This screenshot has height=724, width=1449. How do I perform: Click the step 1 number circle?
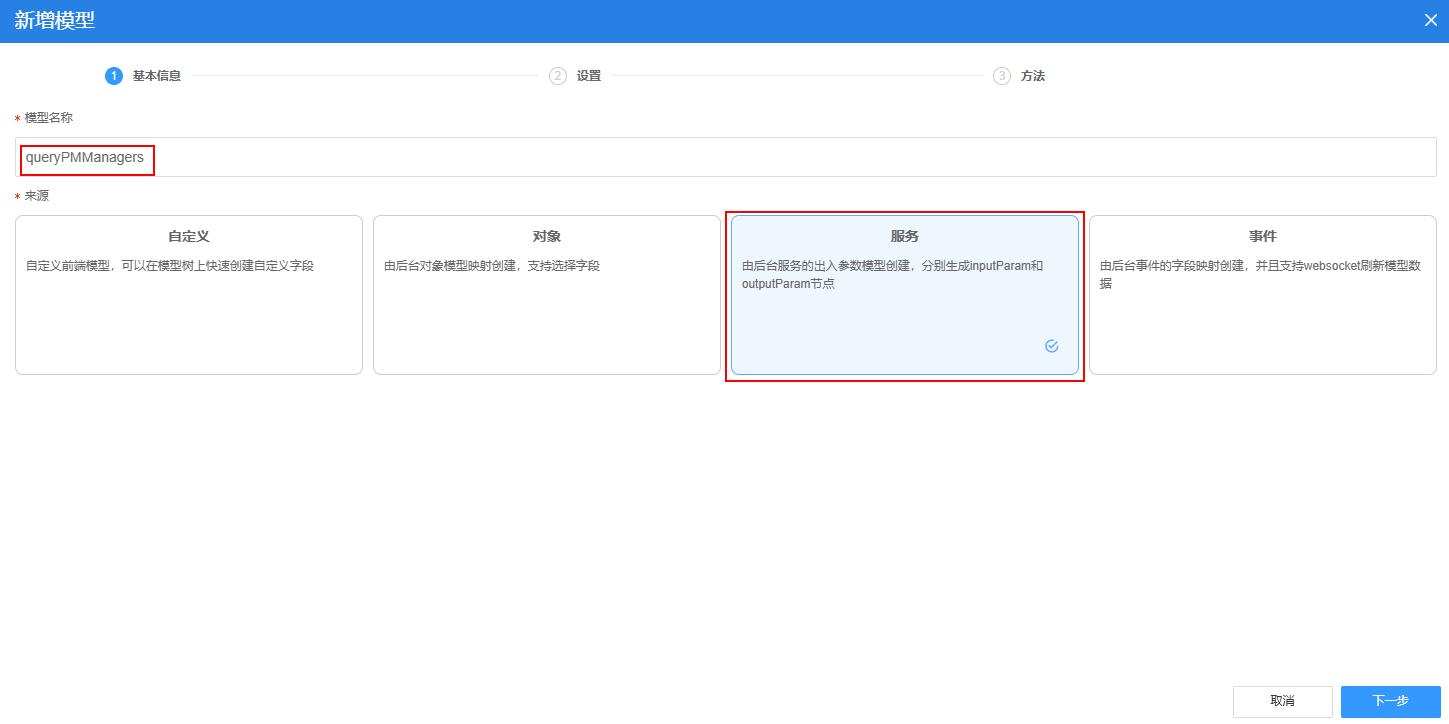click(x=114, y=76)
